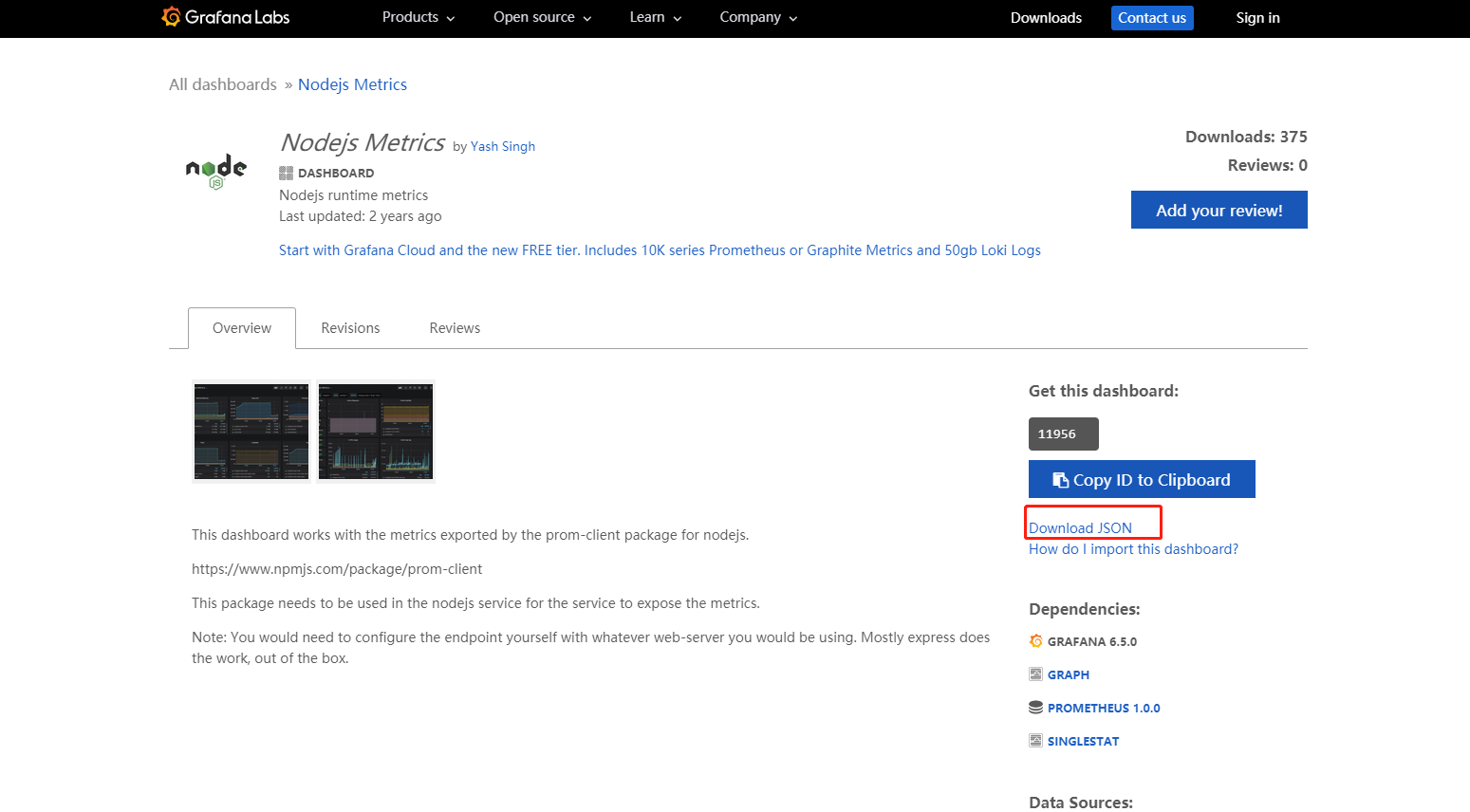1470x812 pixels.
Task: Click Copy ID to Clipboard button
Action: [1142, 479]
